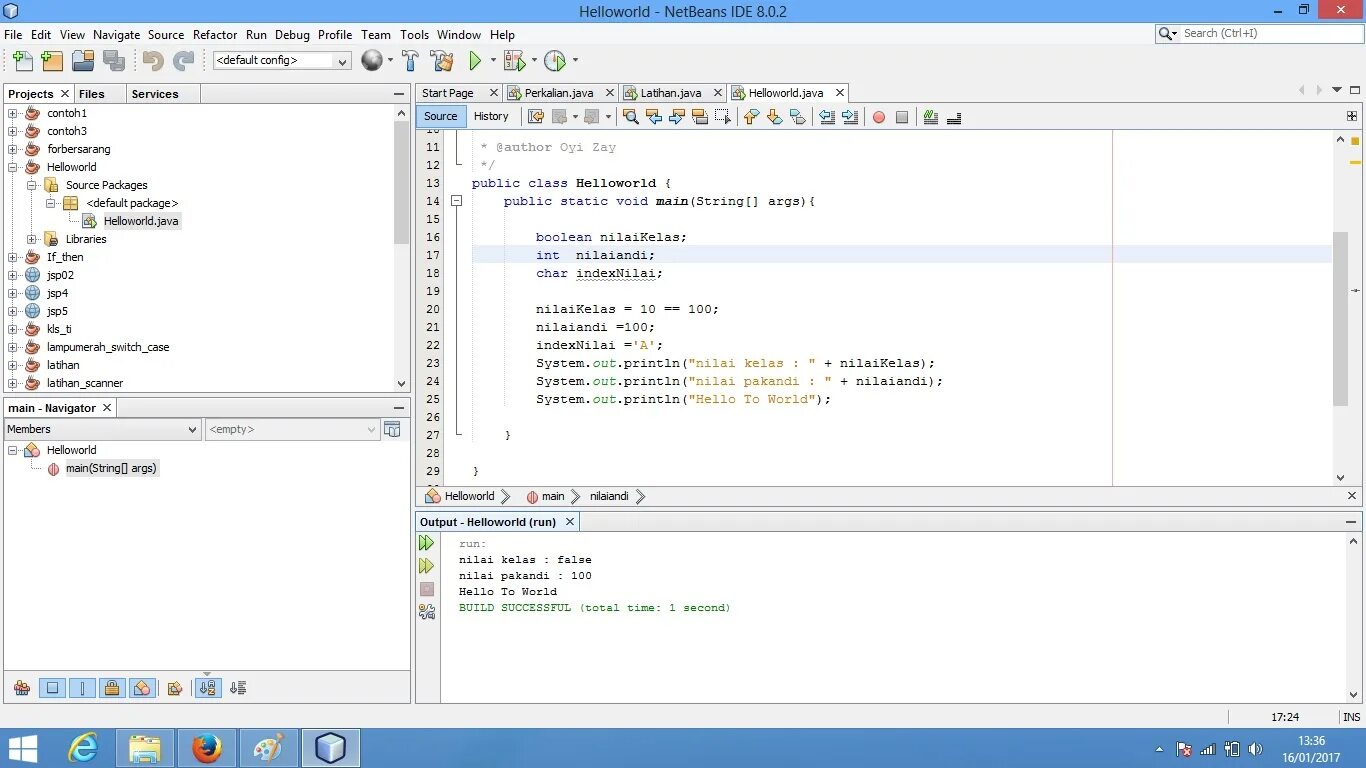Viewport: 1366px width, 768px height.
Task: Open the Run Project dropdown arrow
Action: tap(491, 61)
